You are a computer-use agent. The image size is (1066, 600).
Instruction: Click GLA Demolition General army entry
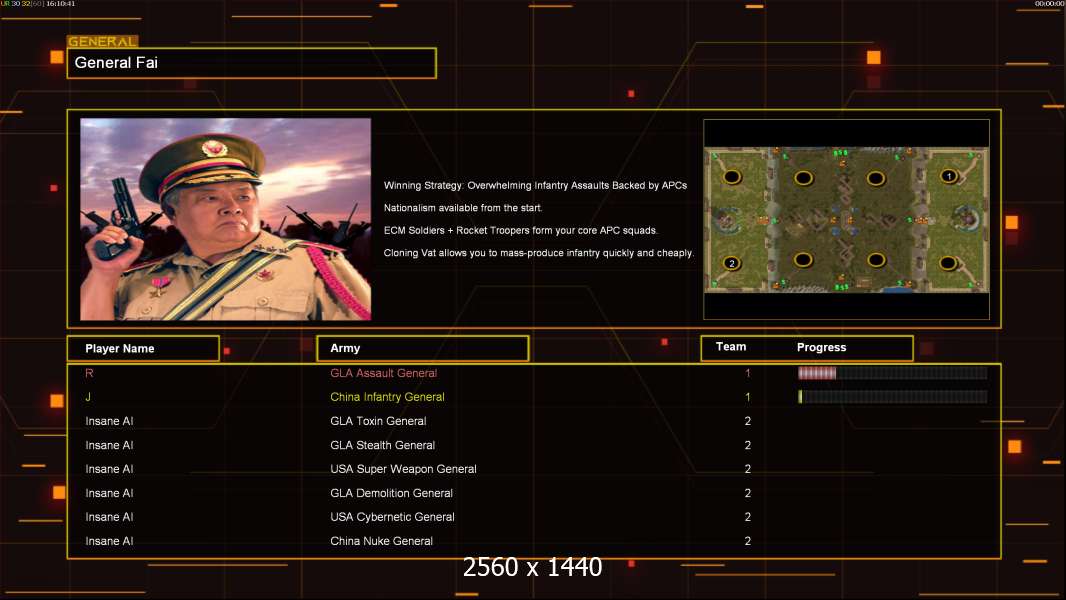click(x=392, y=493)
